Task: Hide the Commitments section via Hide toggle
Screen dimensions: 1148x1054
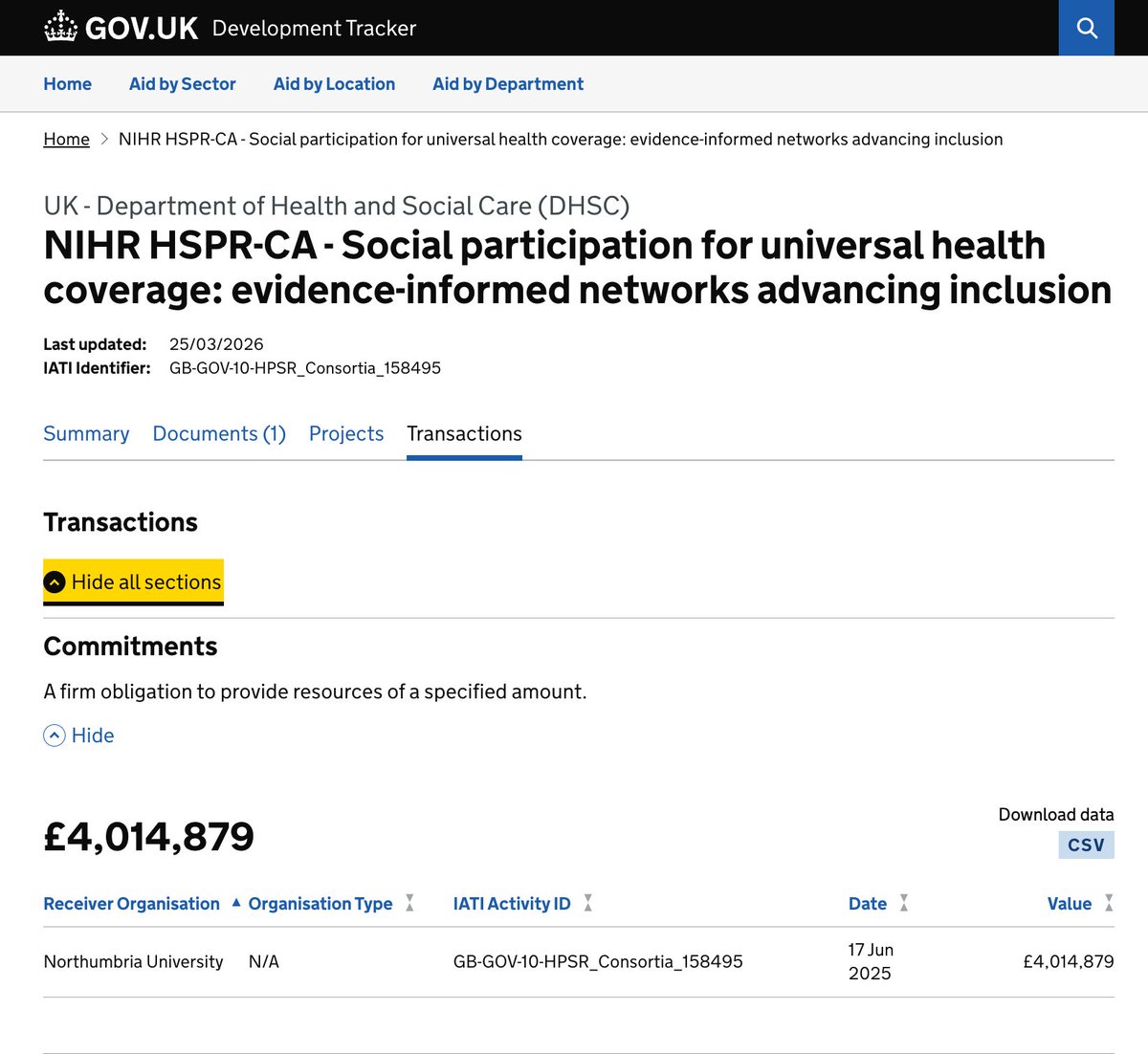Action: click(79, 736)
